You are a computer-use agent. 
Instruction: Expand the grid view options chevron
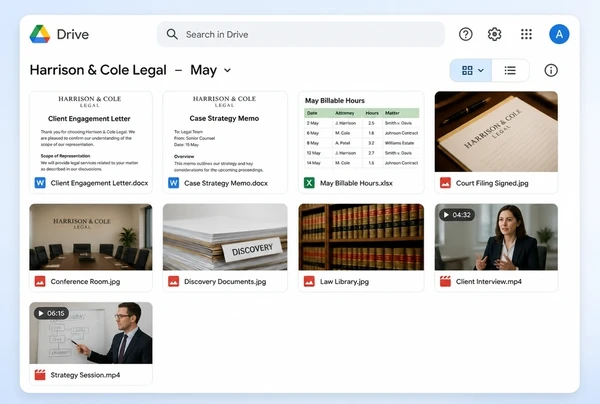point(481,70)
